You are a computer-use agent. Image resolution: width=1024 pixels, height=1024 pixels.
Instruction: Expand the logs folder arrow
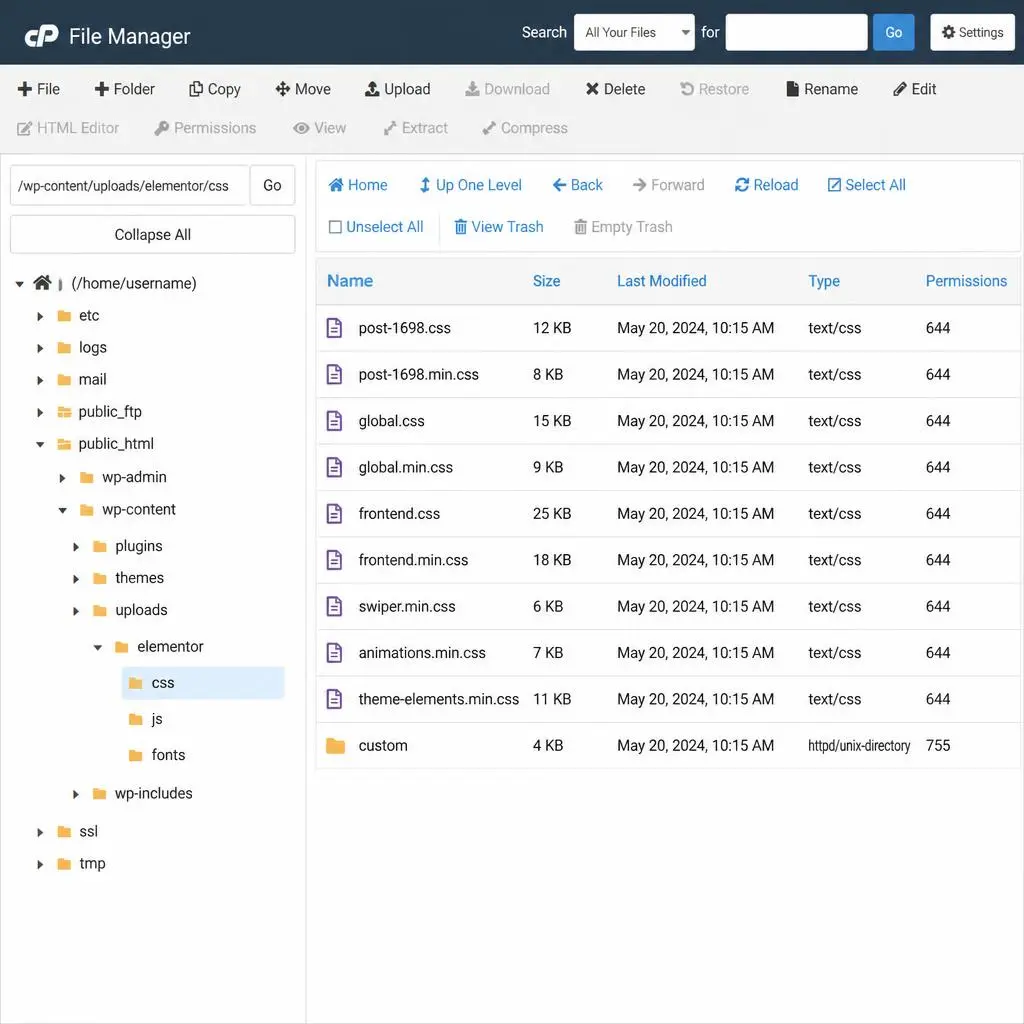pyautogui.click(x=40, y=348)
